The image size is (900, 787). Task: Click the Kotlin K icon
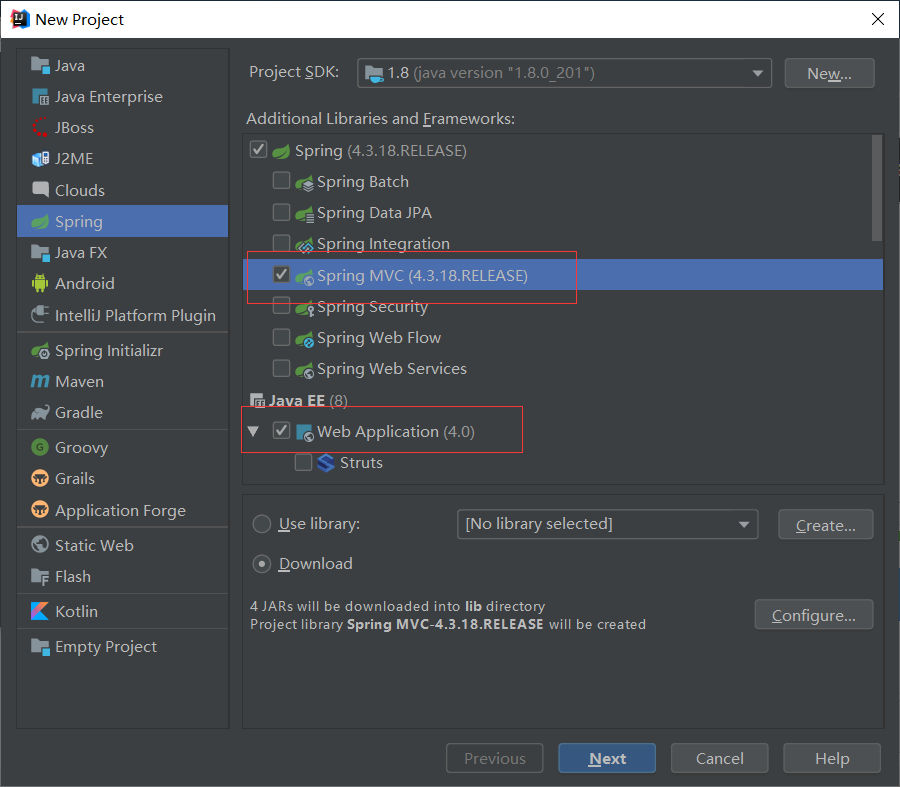40,611
